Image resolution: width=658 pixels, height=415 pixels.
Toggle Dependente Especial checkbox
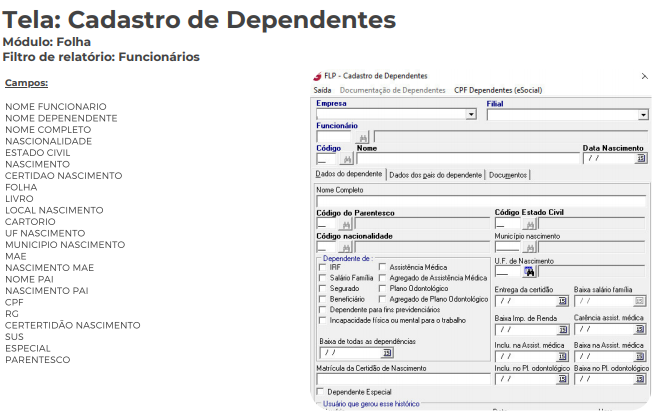[320, 392]
